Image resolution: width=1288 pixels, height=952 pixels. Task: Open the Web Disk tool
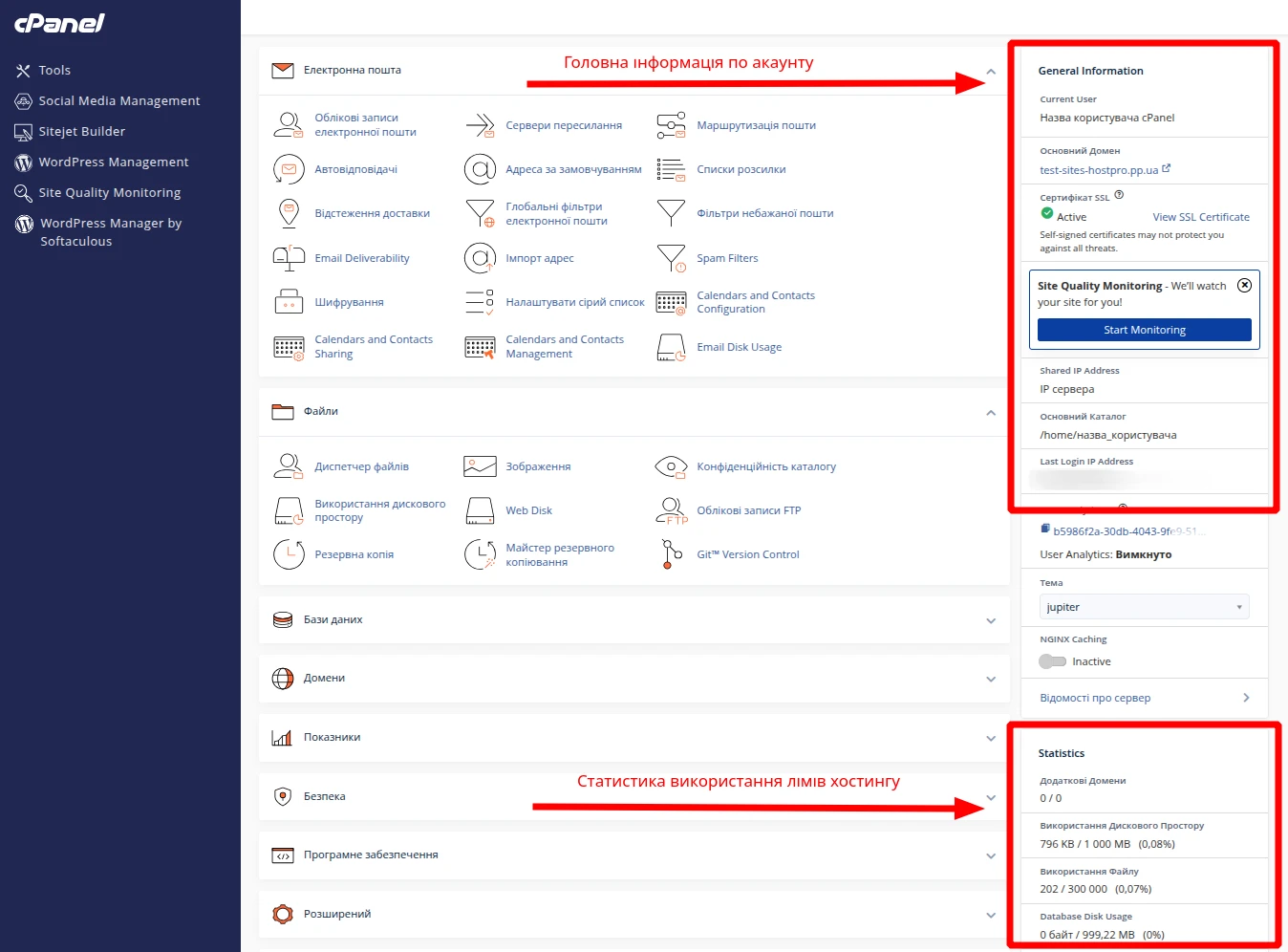[480, 509]
